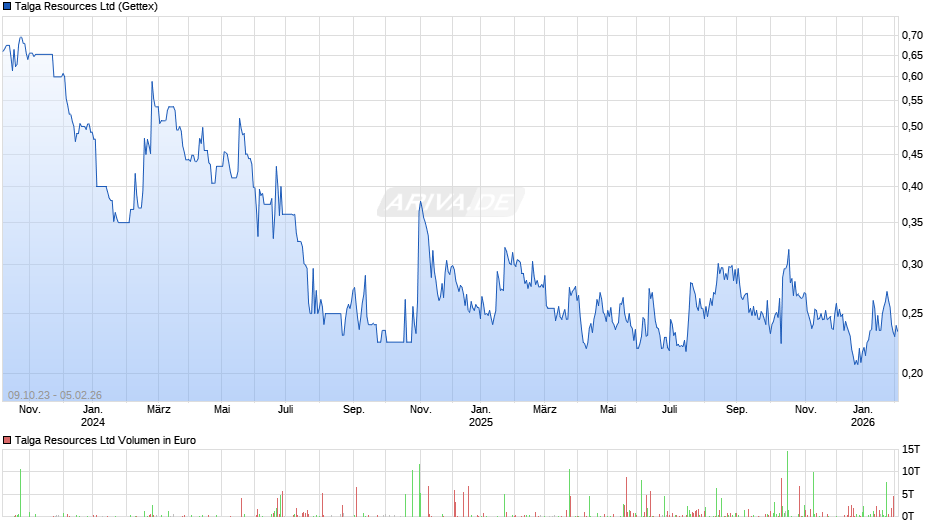This screenshot has height=526, width=940.
Task: Click the 'Juli' label before Jan. 2025
Action: tap(286, 410)
